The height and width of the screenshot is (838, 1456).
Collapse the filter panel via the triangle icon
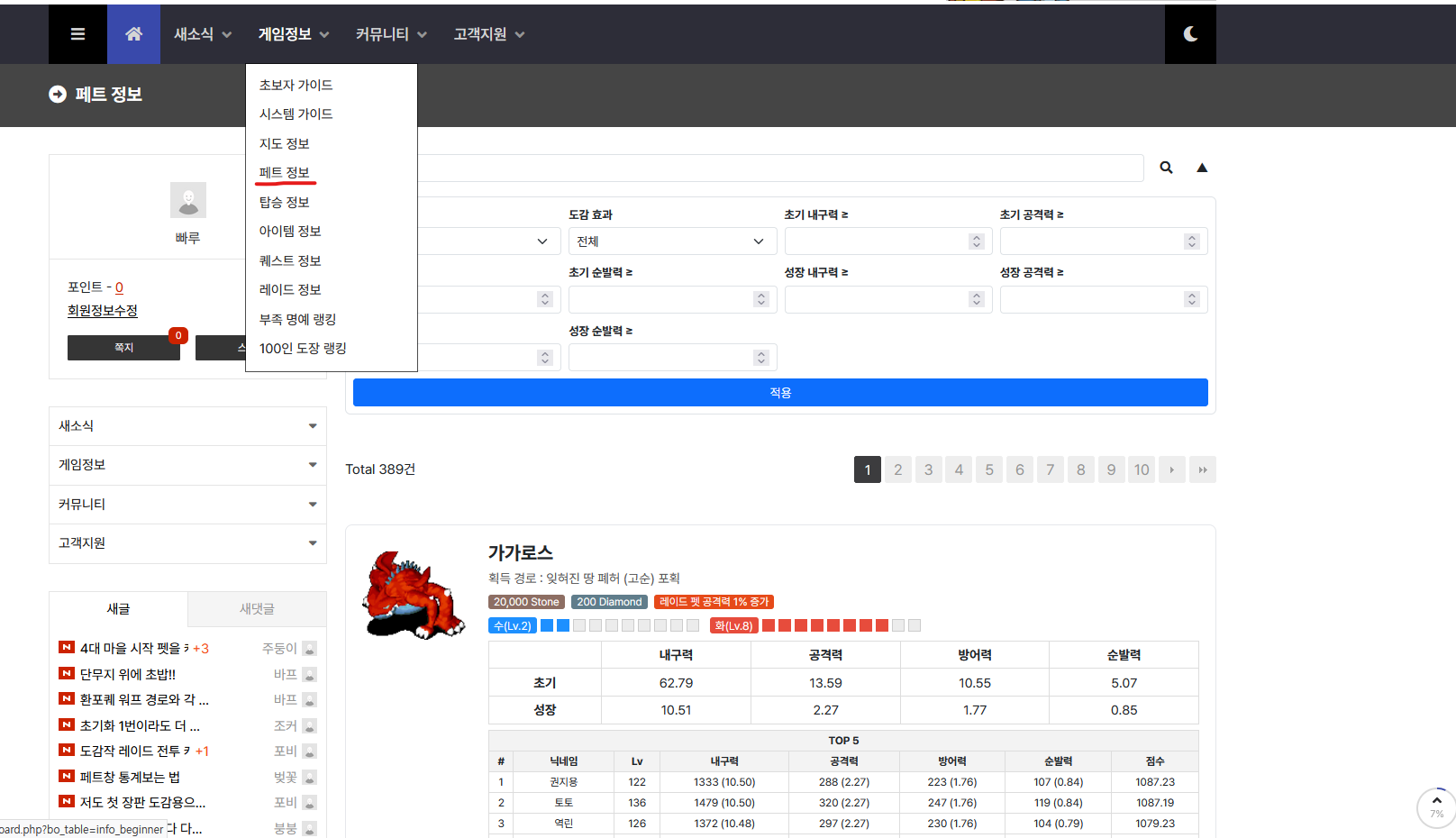click(1202, 168)
